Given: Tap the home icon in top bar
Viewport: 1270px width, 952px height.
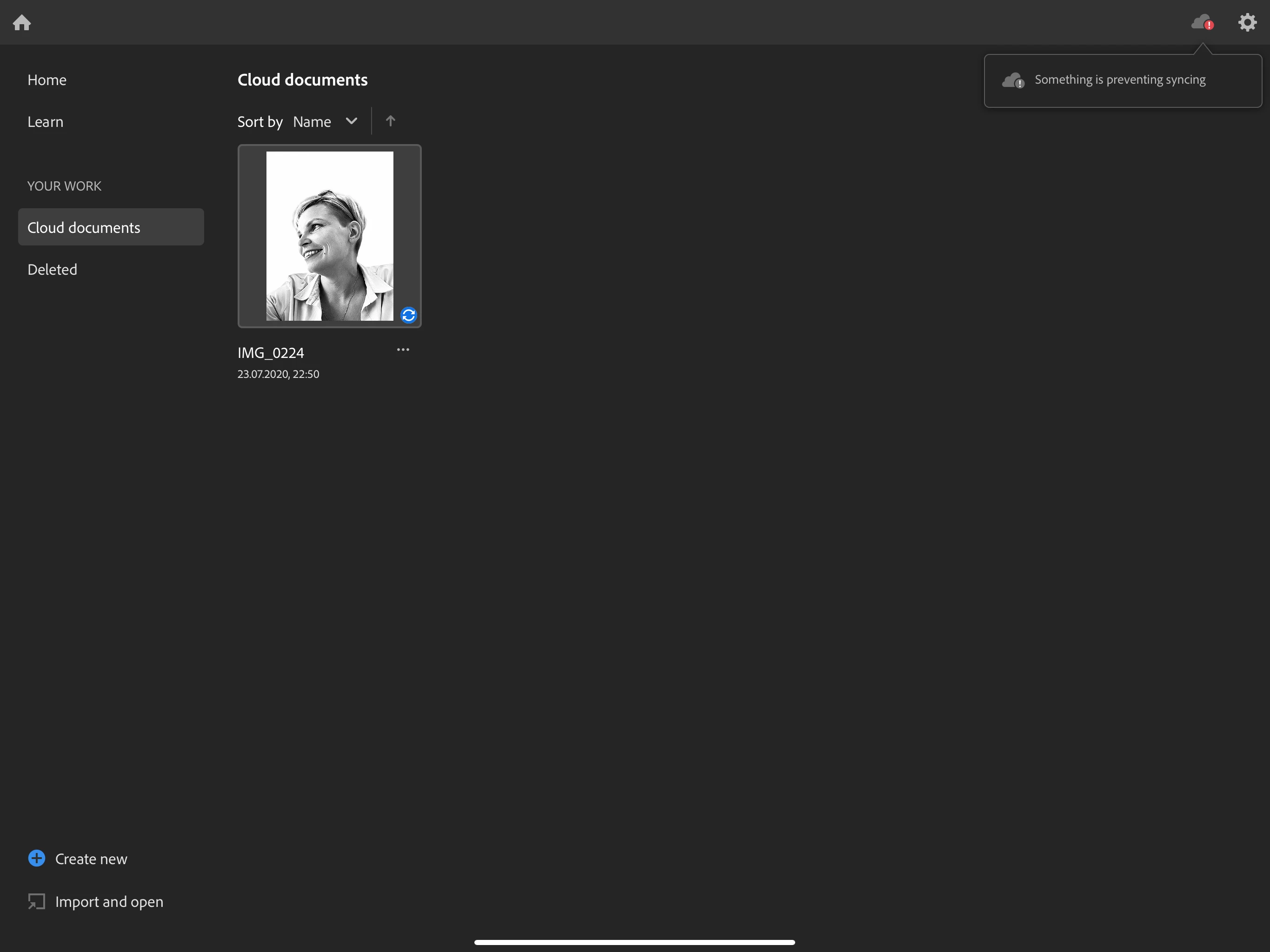Looking at the screenshot, I should pyautogui.click(x=22, y=22).
